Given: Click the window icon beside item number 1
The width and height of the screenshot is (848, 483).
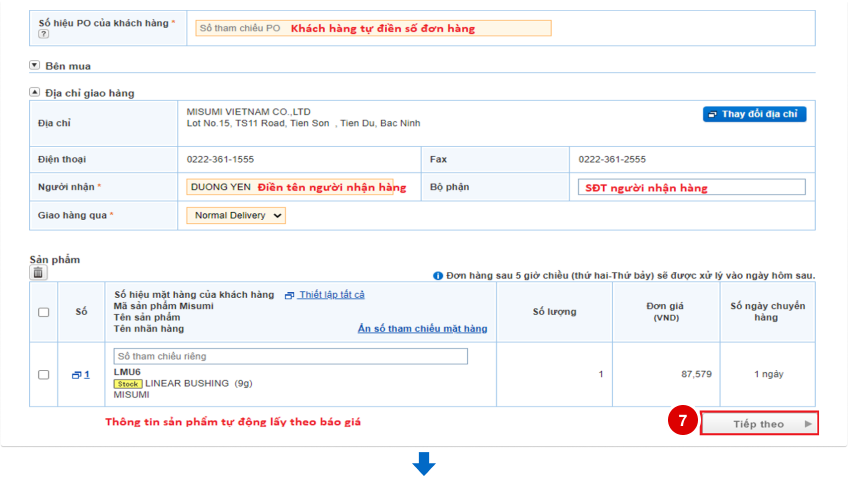Looking at the screenshot, I should (x=75, y=375).
